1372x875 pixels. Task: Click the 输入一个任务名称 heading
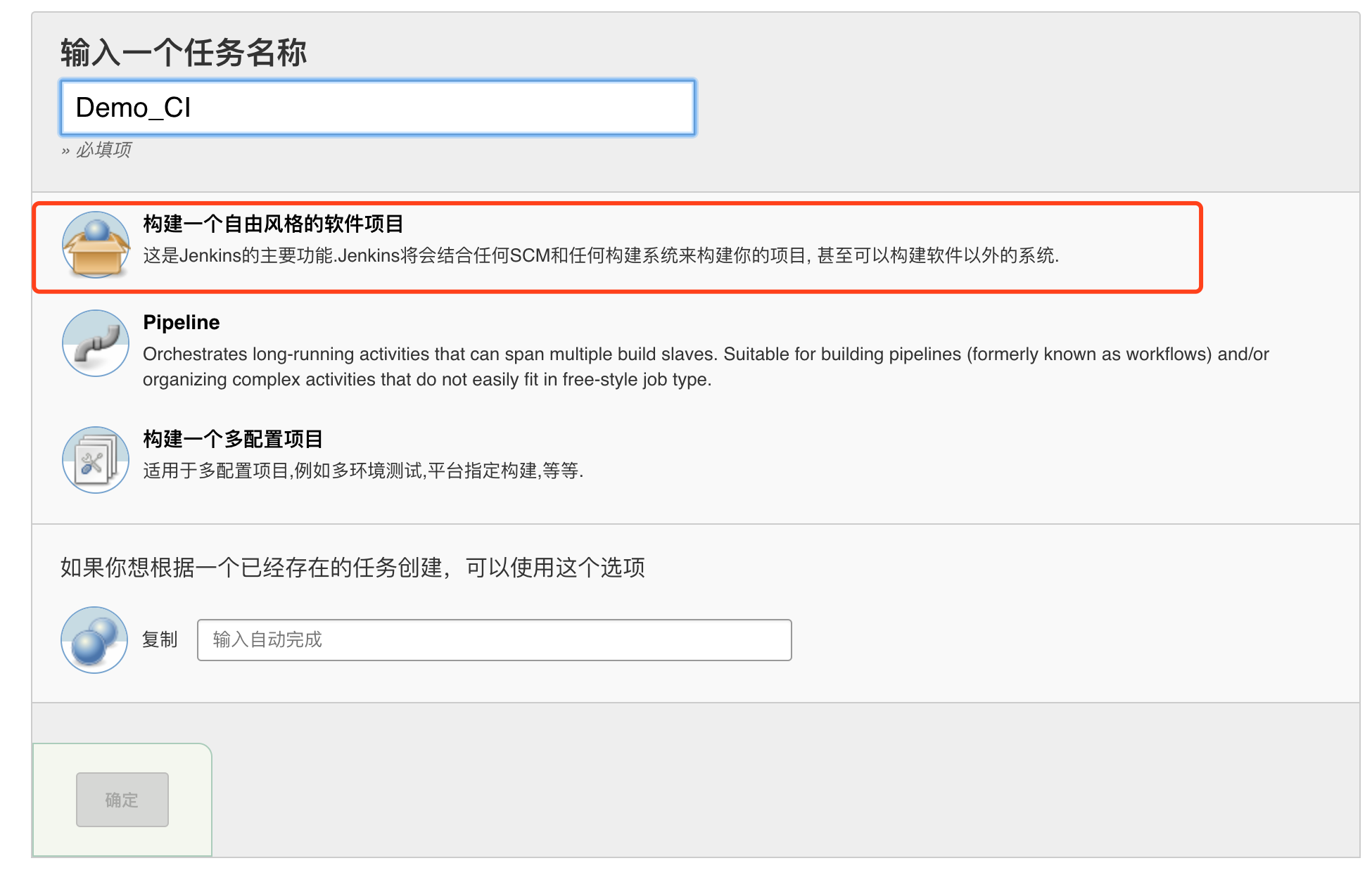coord(184,53)
